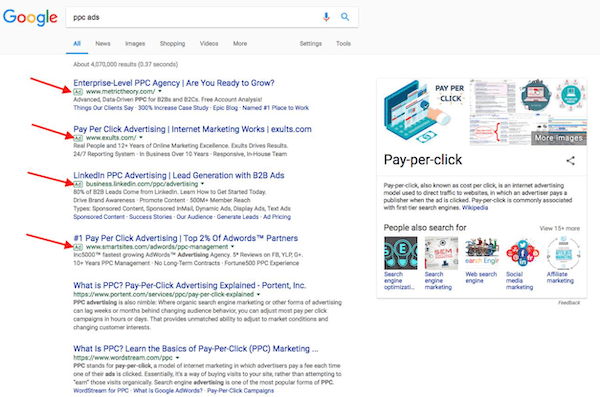600x397 pixels.
Task: Expand dropdown arrow next to www.exults.com
Action: pos(141,137)
